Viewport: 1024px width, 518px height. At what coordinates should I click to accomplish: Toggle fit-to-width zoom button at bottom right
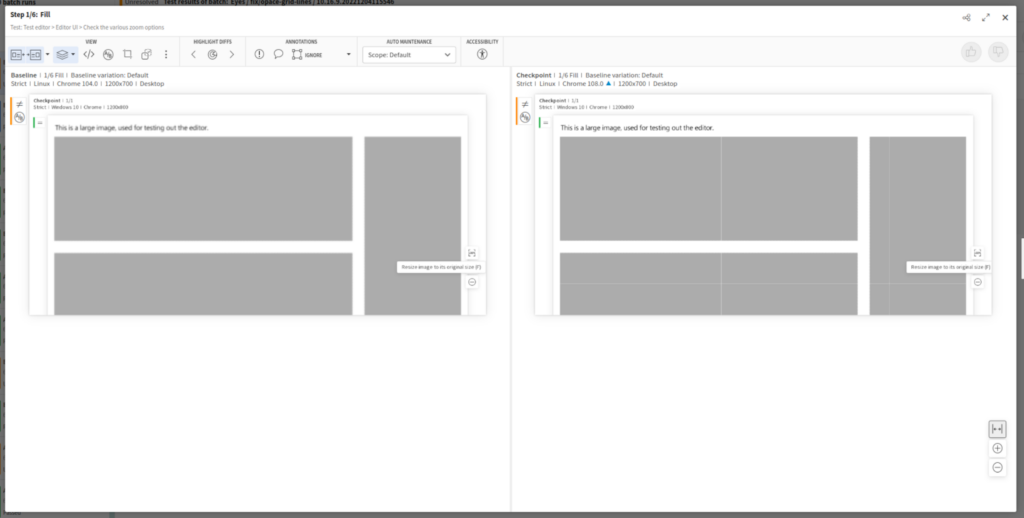[997, 429]
